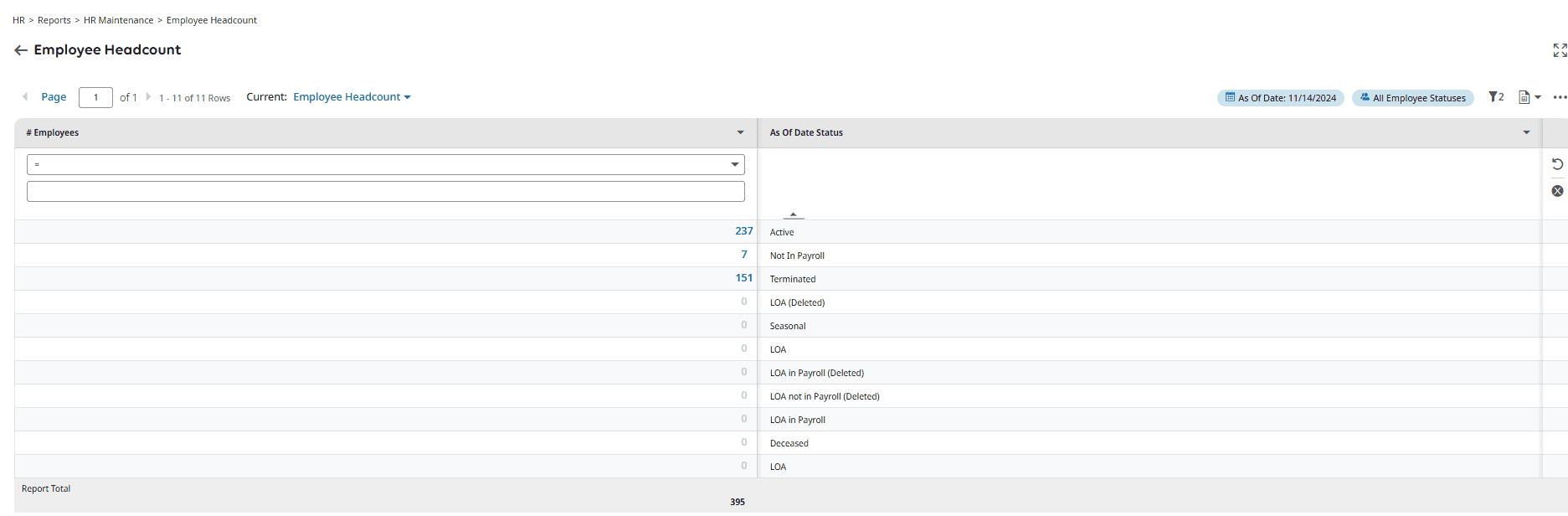Click the 0 count in the Seasonal row

744,325
